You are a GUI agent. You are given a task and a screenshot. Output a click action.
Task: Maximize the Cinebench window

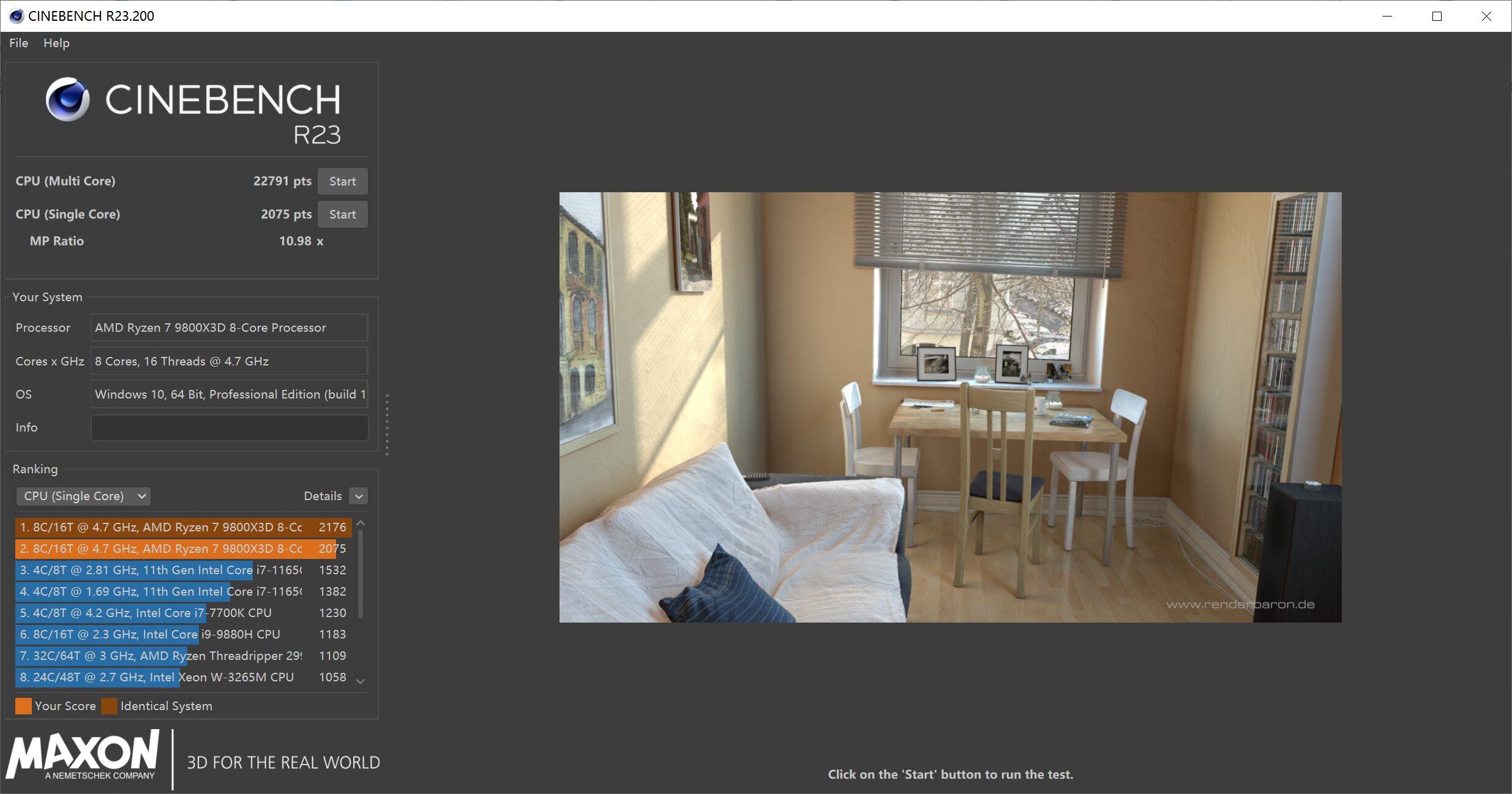point(1437,16)
